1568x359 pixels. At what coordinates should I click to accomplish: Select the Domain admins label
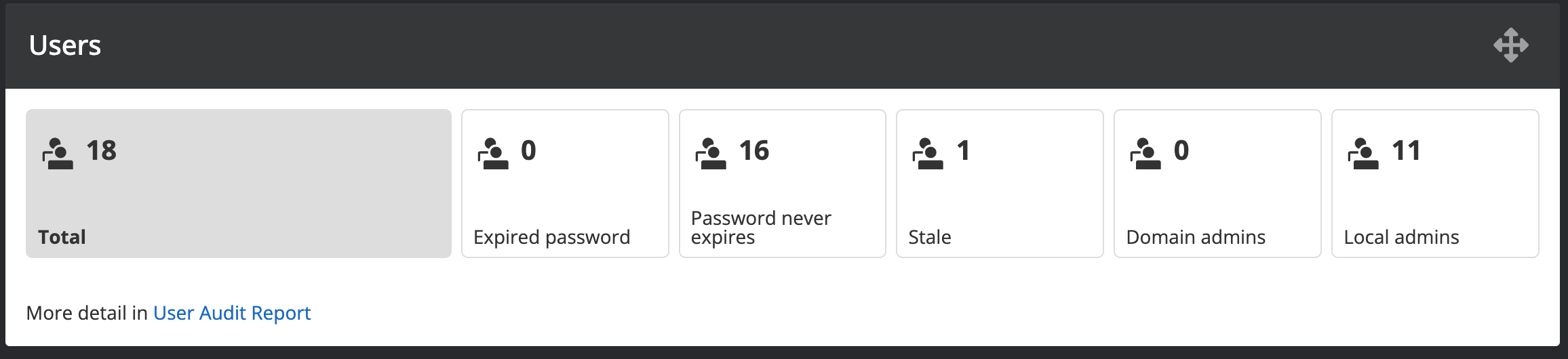point(1196,237)
